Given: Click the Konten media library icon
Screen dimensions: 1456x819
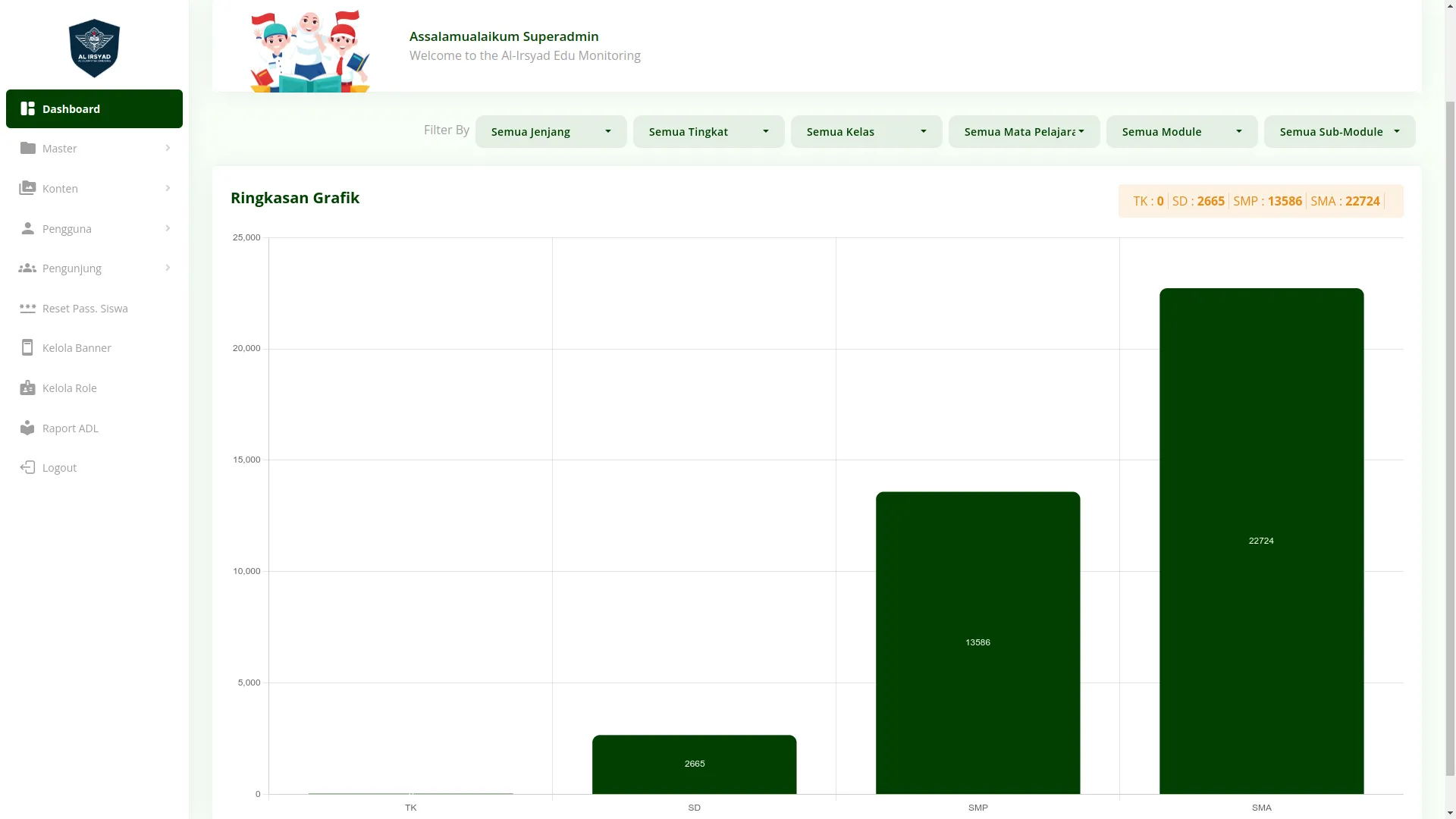Looking at the screenshot, I should pos(28,188).
